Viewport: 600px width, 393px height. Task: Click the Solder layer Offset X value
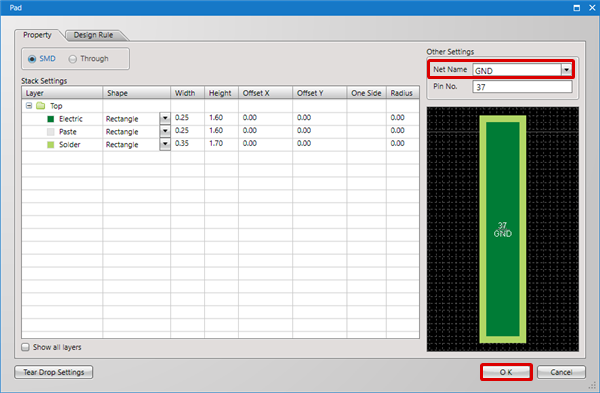click(x=249, y=144)
